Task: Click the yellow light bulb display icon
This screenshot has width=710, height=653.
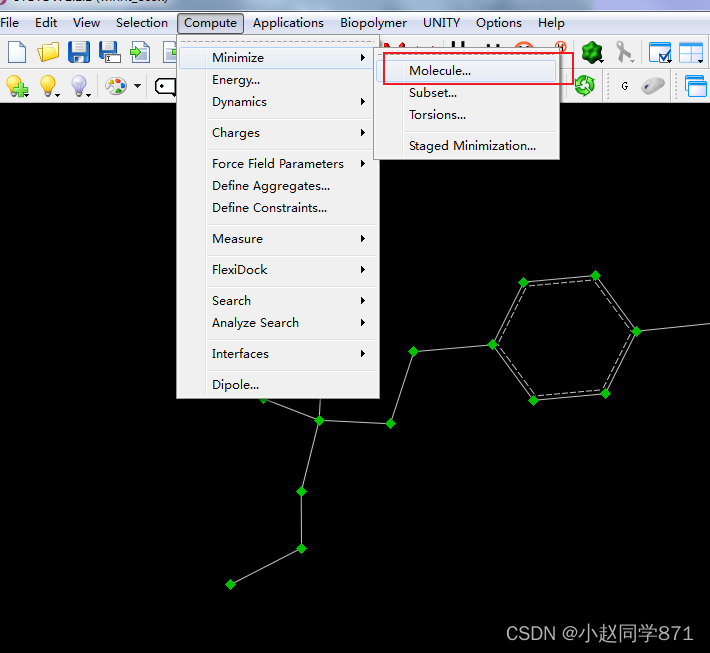Action: coord(48,86)
